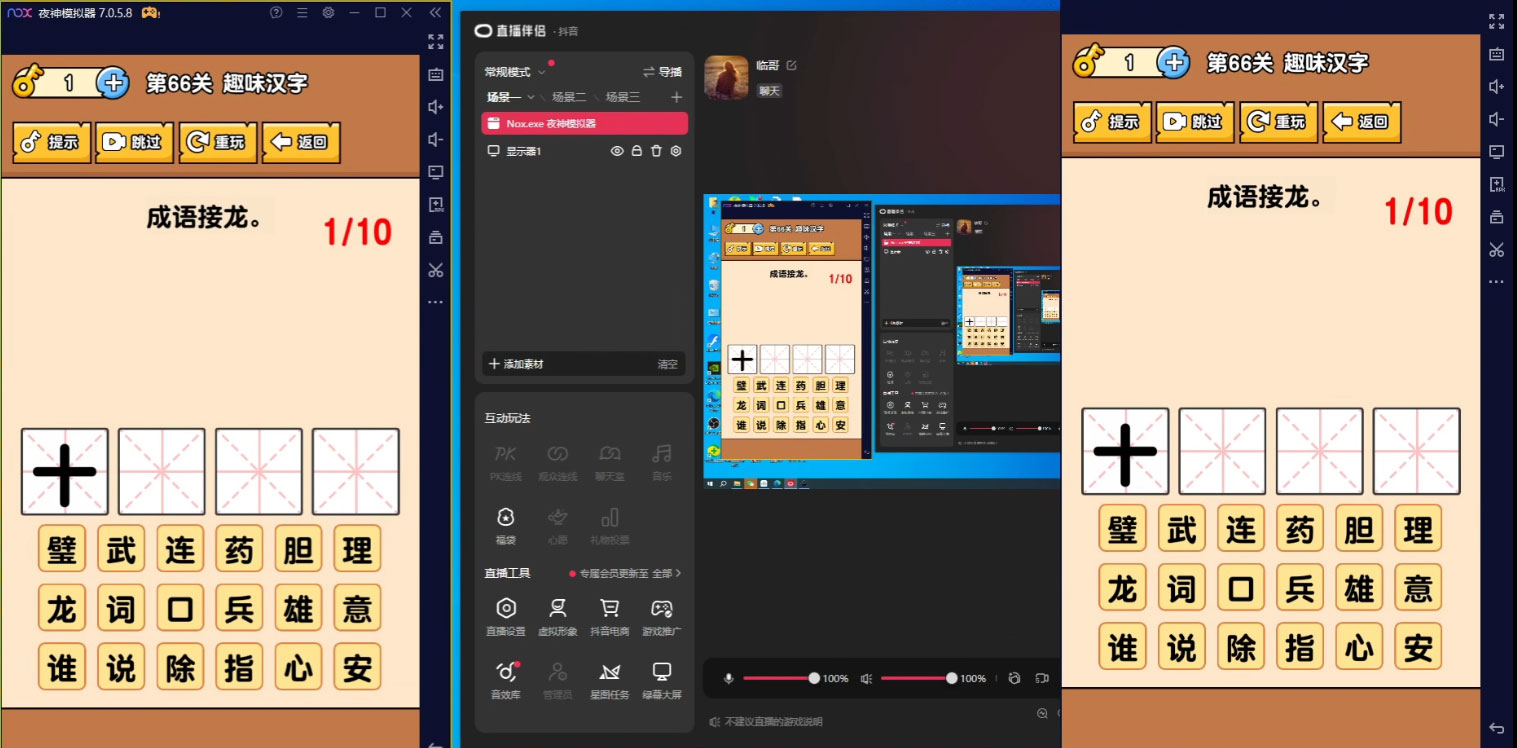Image resolution: width=1517 pixels, height=748 pixels.
Task: Switch to the 场景二 scene tab
Action: click(569, 97)
